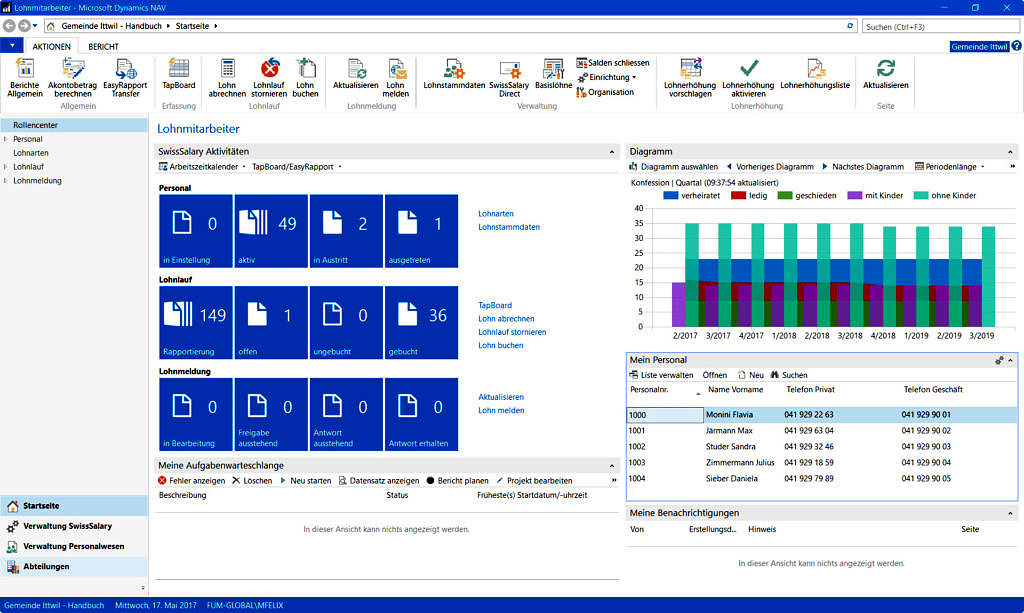Click Salden schliessen
Image resolution: width=1024 pixels, height=613 pixels.
pos(613,63)
